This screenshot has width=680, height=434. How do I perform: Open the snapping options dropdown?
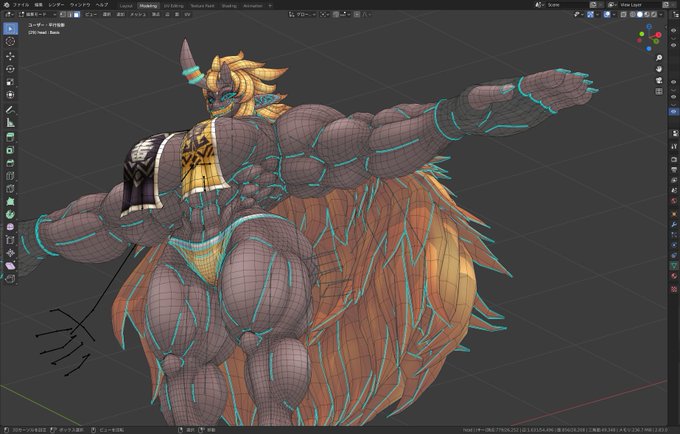(x=345, y=14)
